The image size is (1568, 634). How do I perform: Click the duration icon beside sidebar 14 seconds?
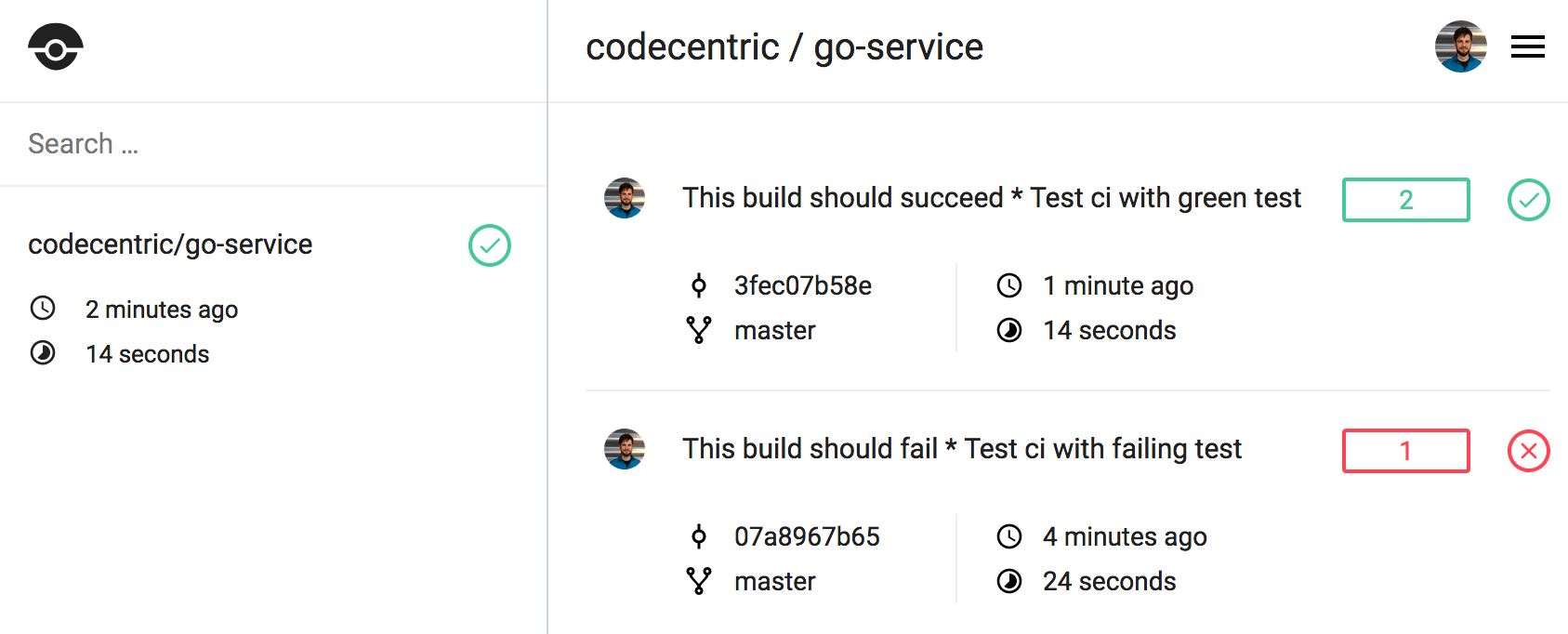click(43, 353)
